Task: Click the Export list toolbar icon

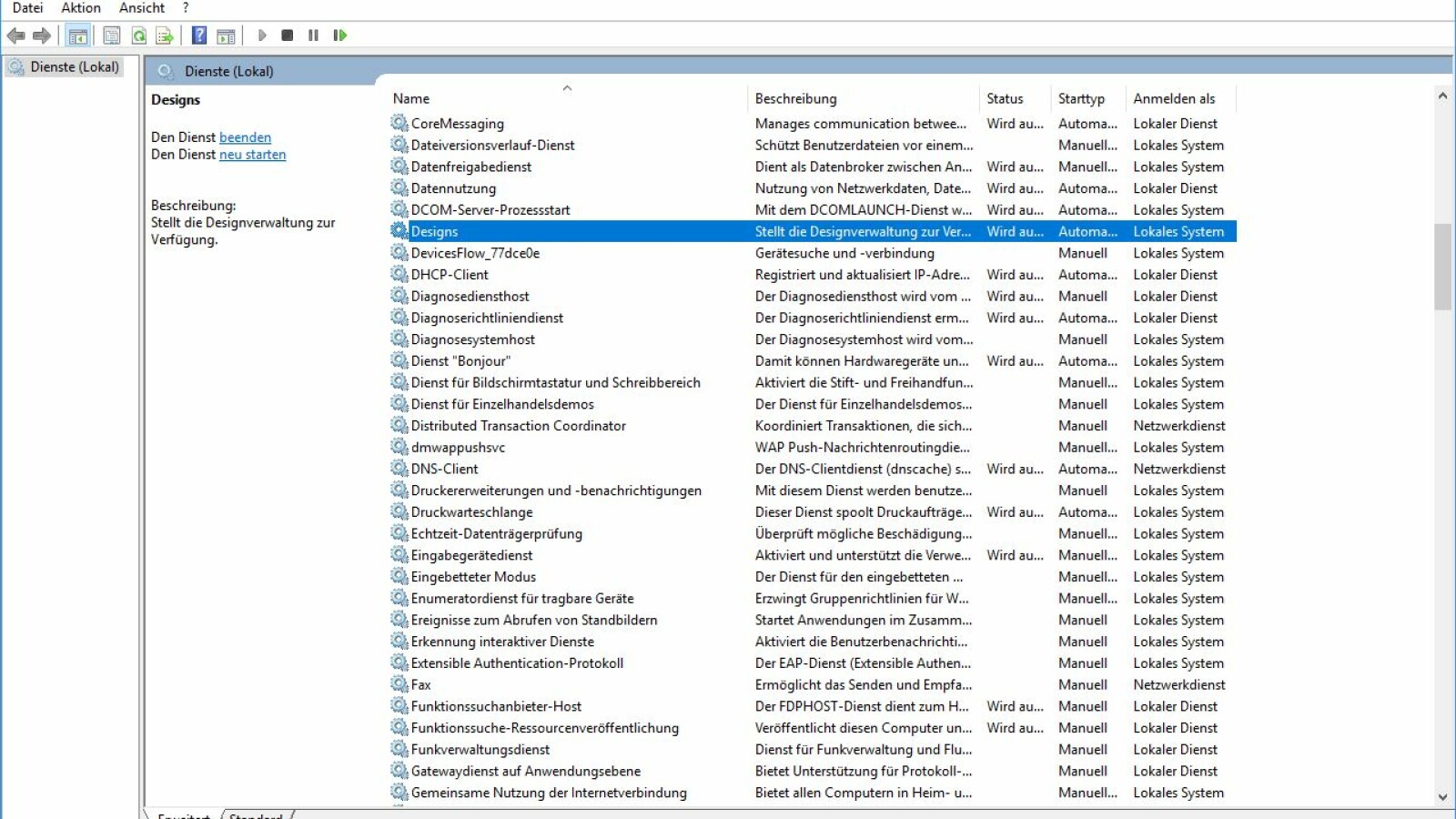Action: (x=165, y=35)
